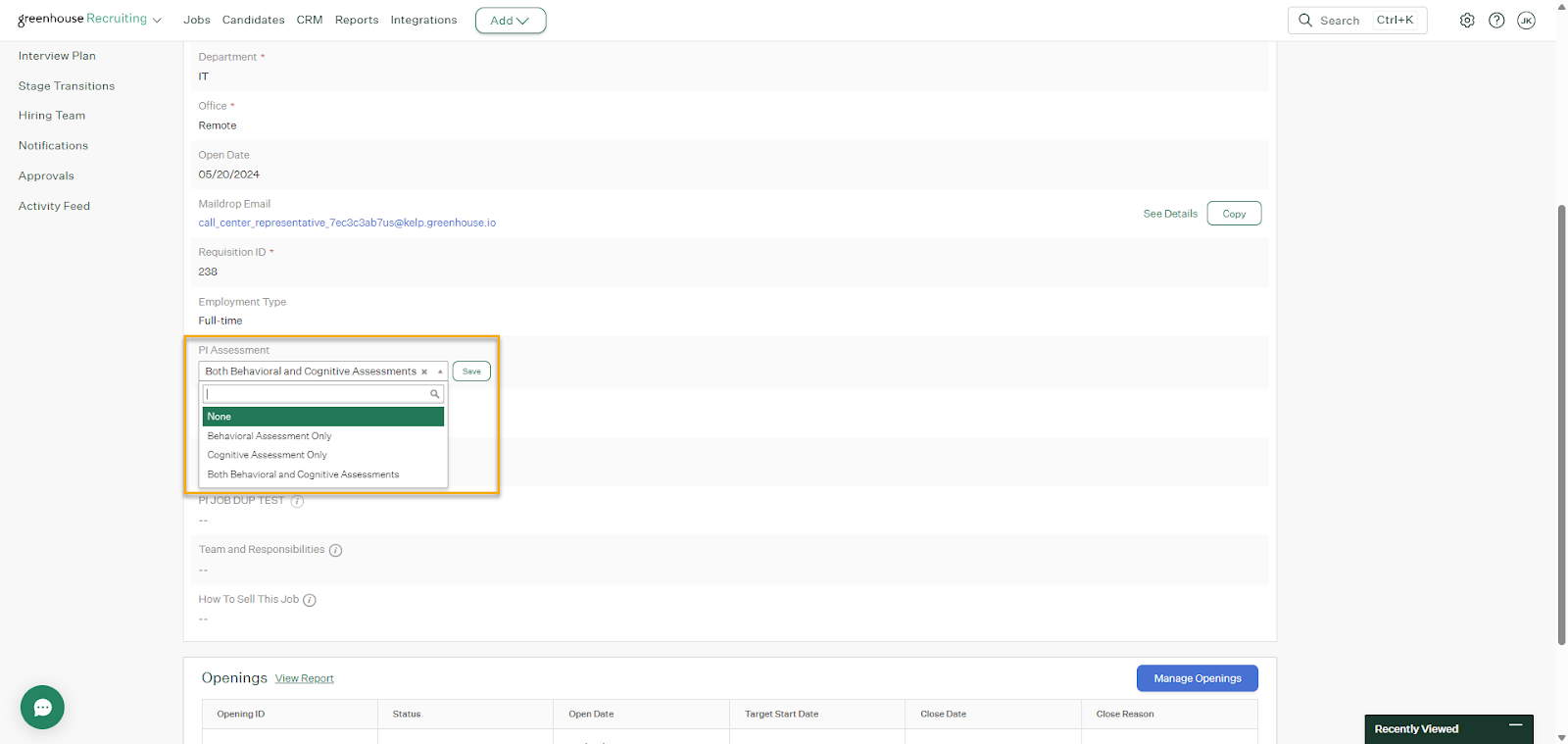The height and width of the screenshot is (744, 1568).
Task: Type in the PI Assessment search field
Action: pyautogui.click(x=317, y=394)
